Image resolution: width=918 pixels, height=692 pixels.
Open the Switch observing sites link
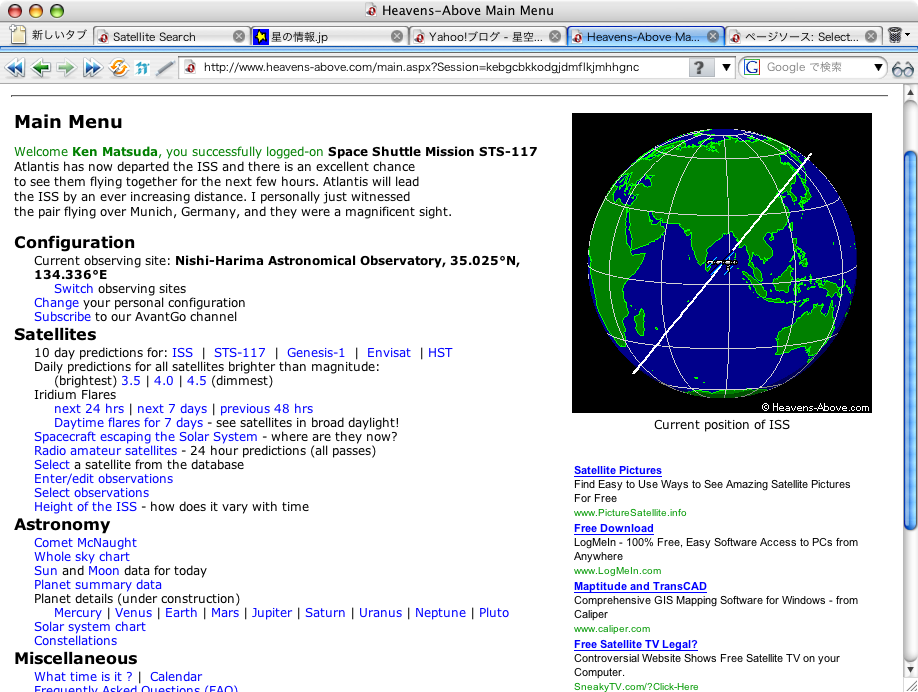(73, 289)
